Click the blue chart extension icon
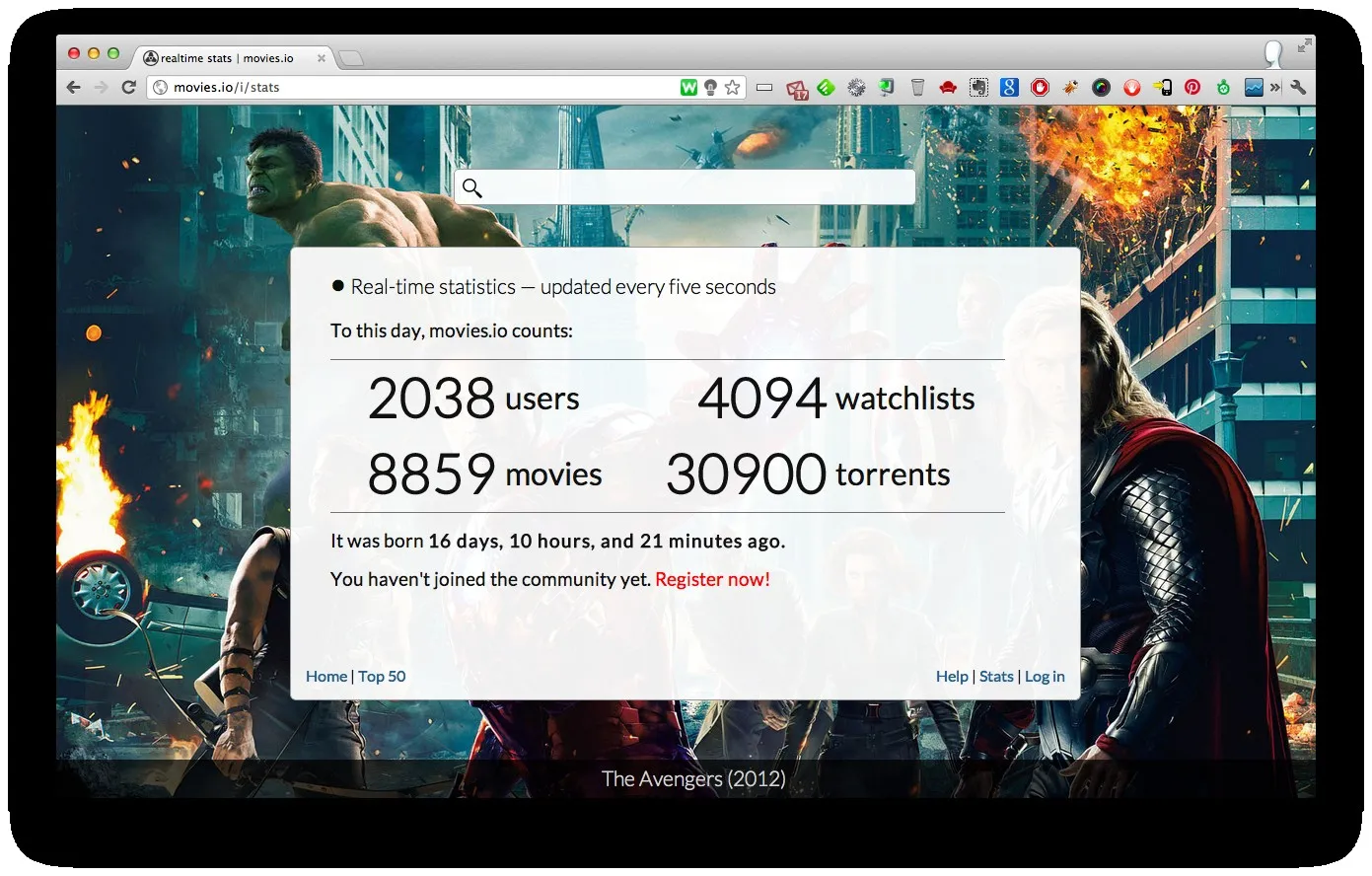The height and width of the screenshot is (876, 1372). 1254,88
